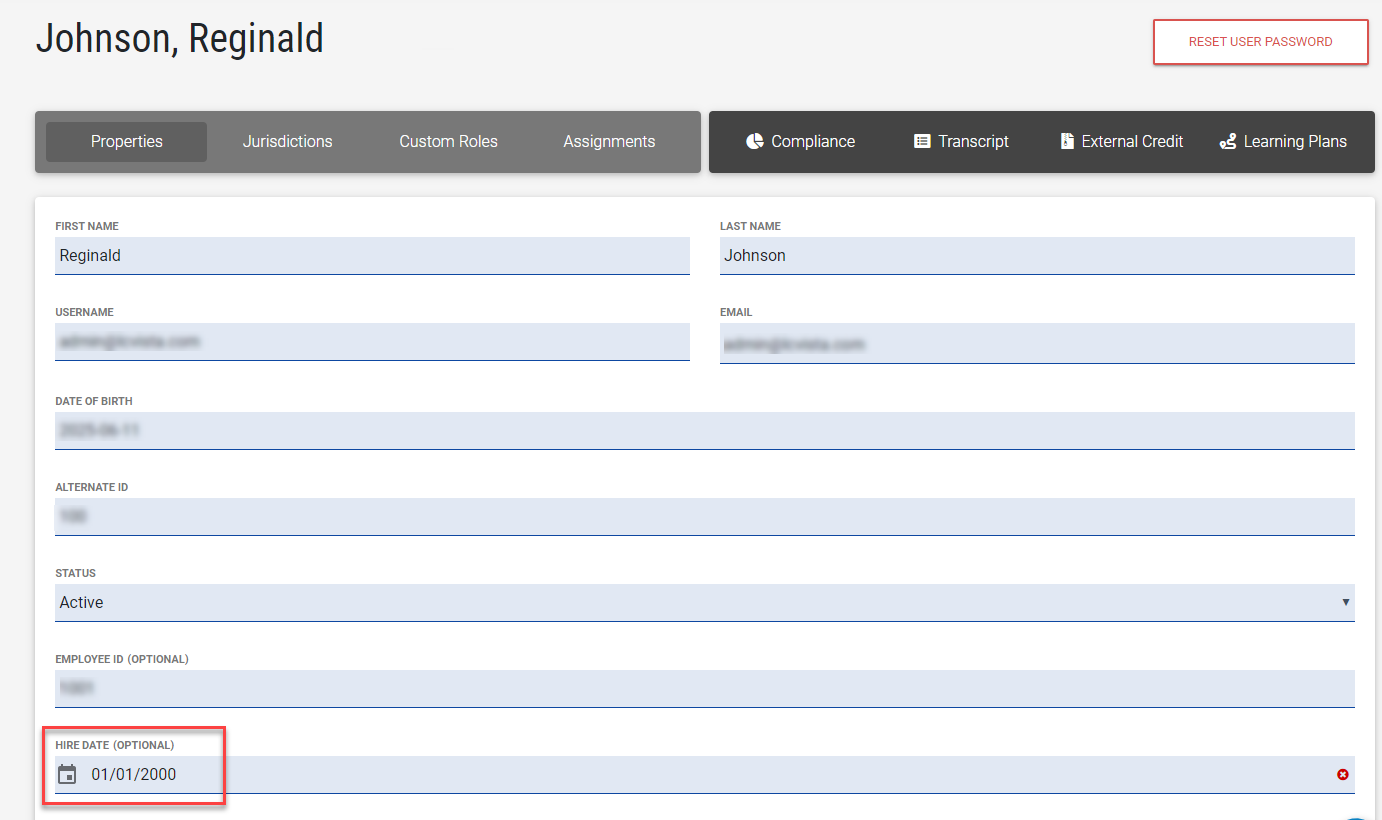1382x820 pixels.
Task: Click the Alternate ID field
Action: click(704, 516)
